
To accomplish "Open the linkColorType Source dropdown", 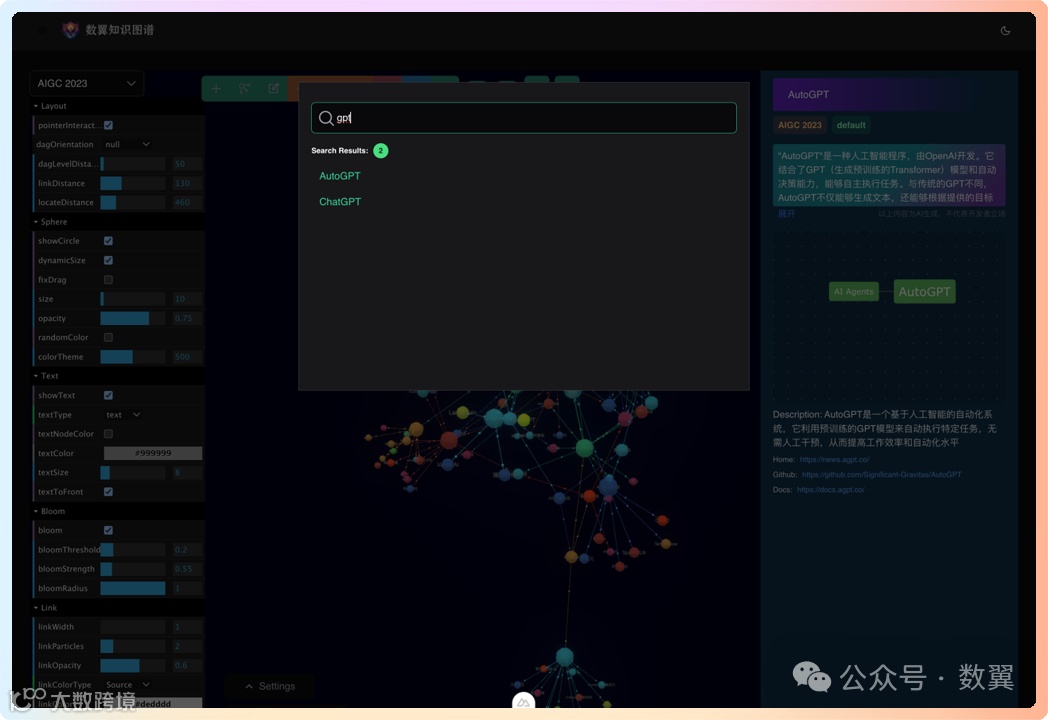I will [x=127, y=685].
